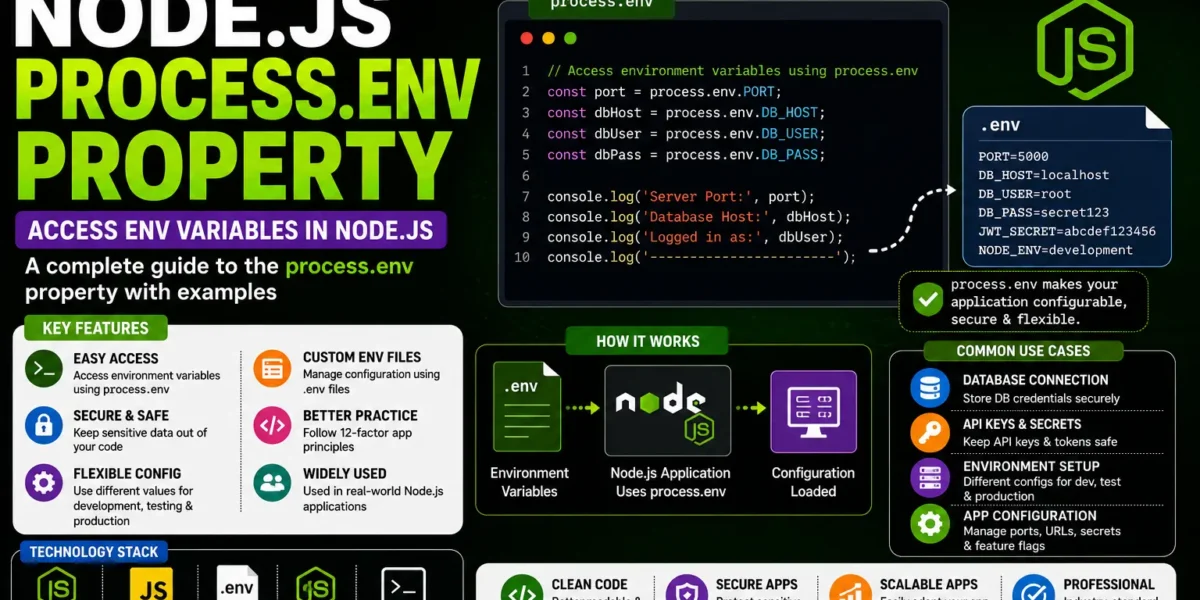Click the Common Use Cases green label
1200x600 pixels.
(1023, 351)
